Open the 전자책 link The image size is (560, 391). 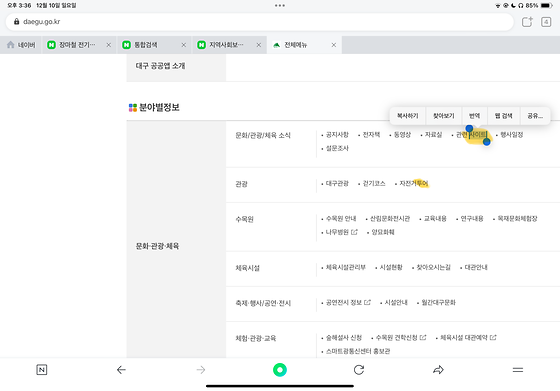tap(371, 135)
